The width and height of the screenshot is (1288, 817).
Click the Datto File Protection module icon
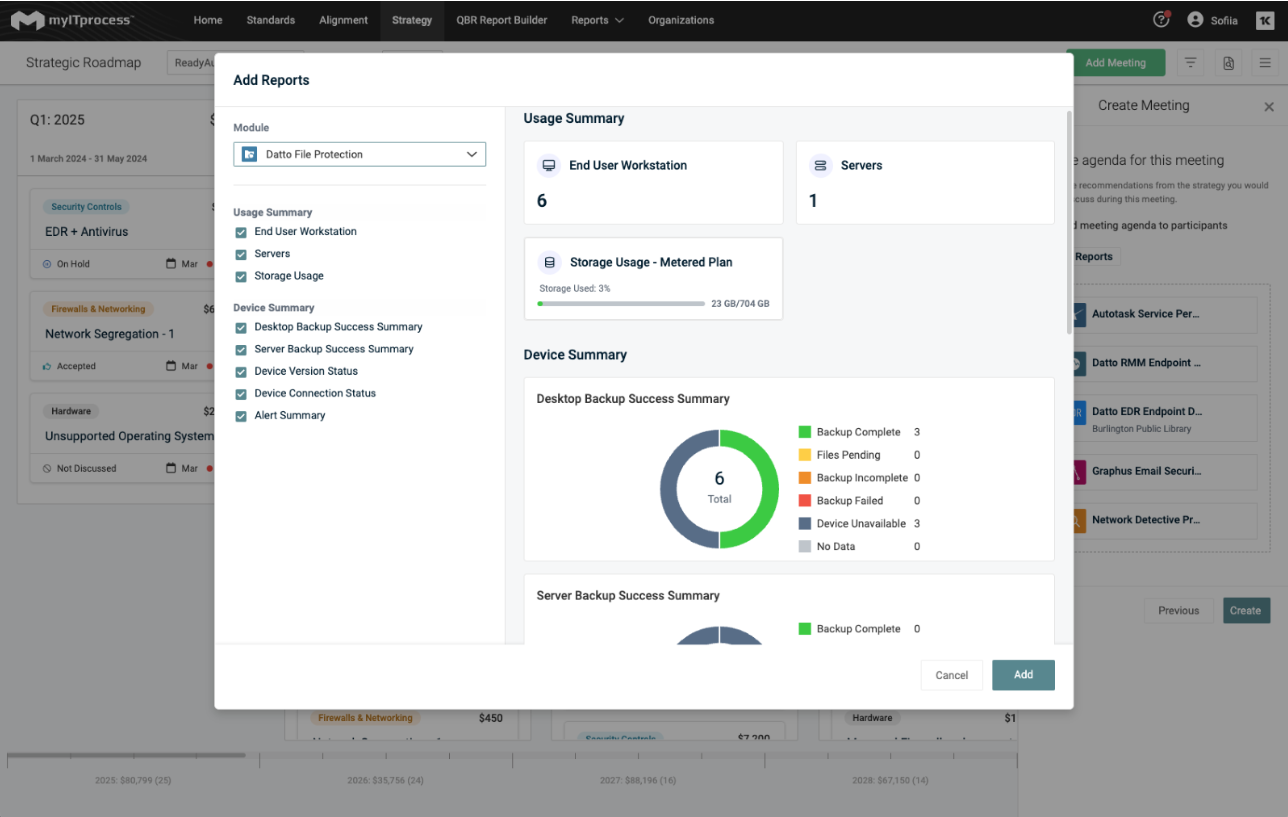tap(250, 154)
